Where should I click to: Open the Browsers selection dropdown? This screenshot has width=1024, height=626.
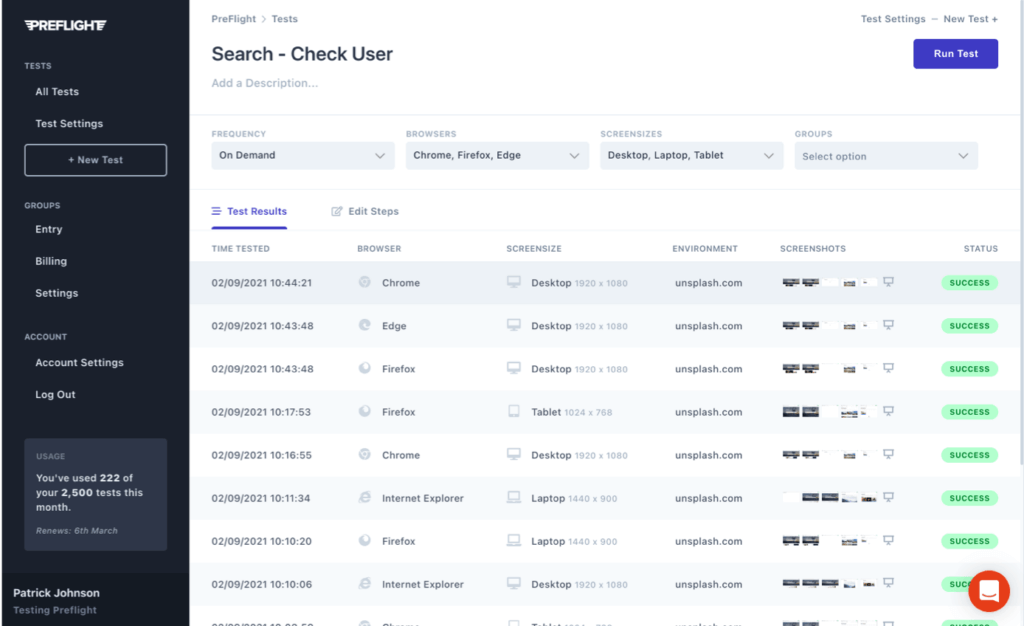point(496,156)
